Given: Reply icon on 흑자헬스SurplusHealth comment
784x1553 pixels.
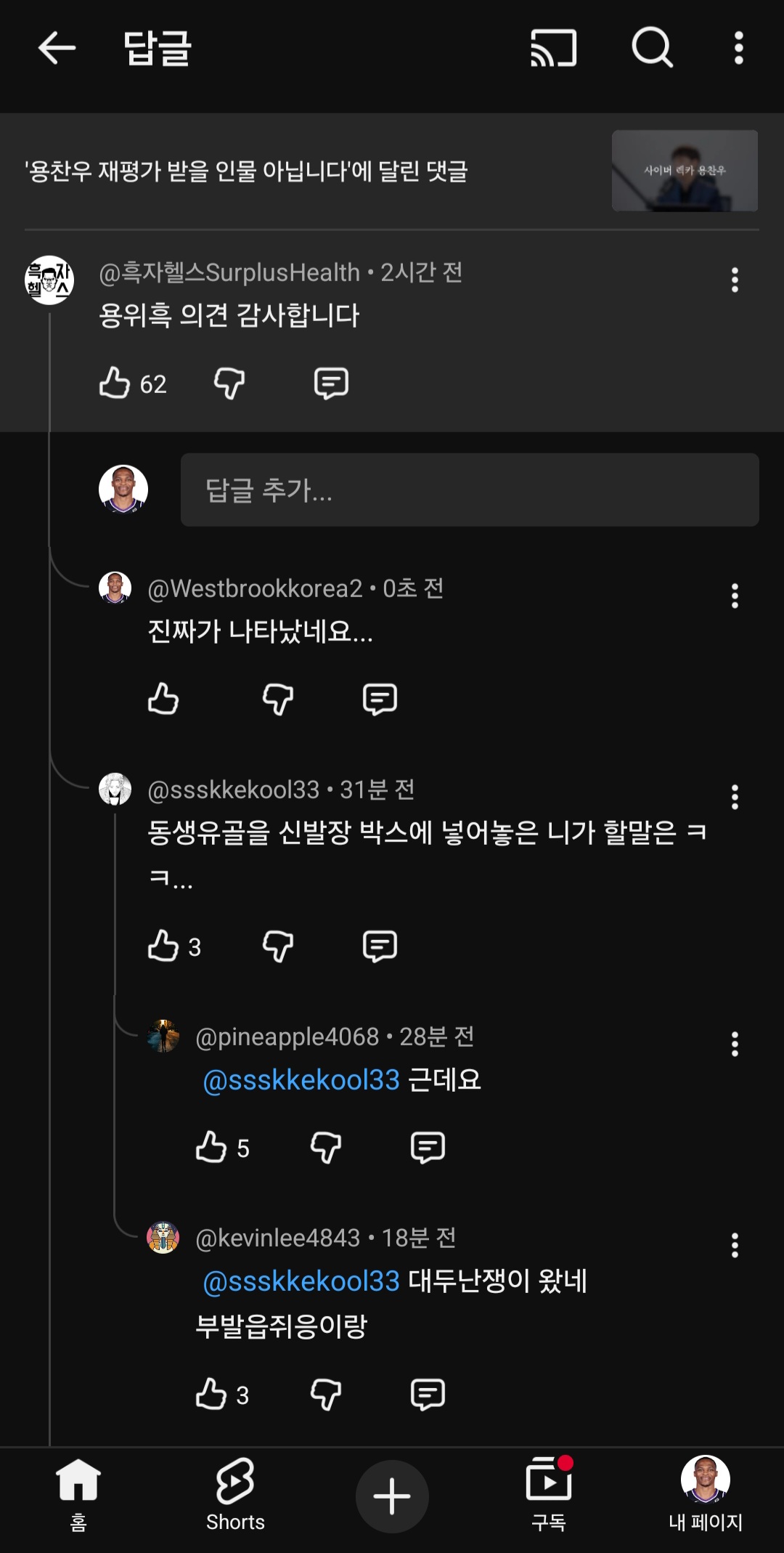Looking at the screenshot, I should 331,383.
